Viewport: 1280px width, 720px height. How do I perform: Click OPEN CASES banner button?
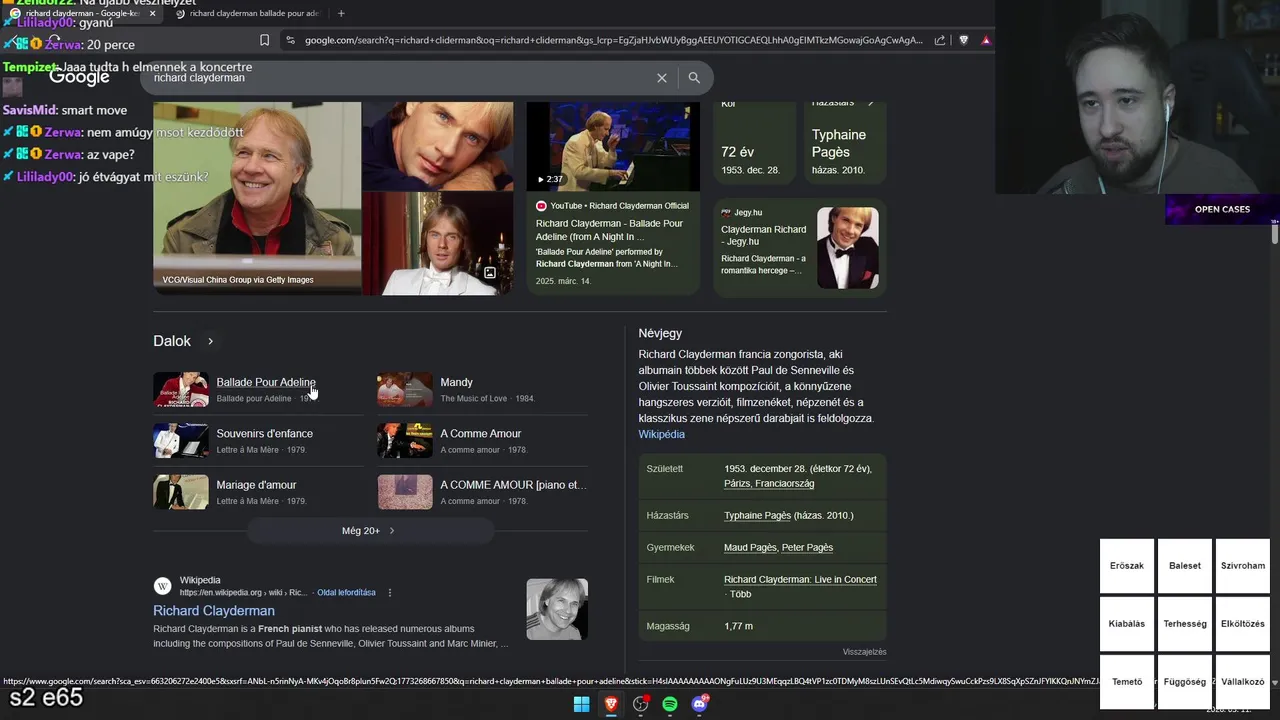(x=1222, y=209)
